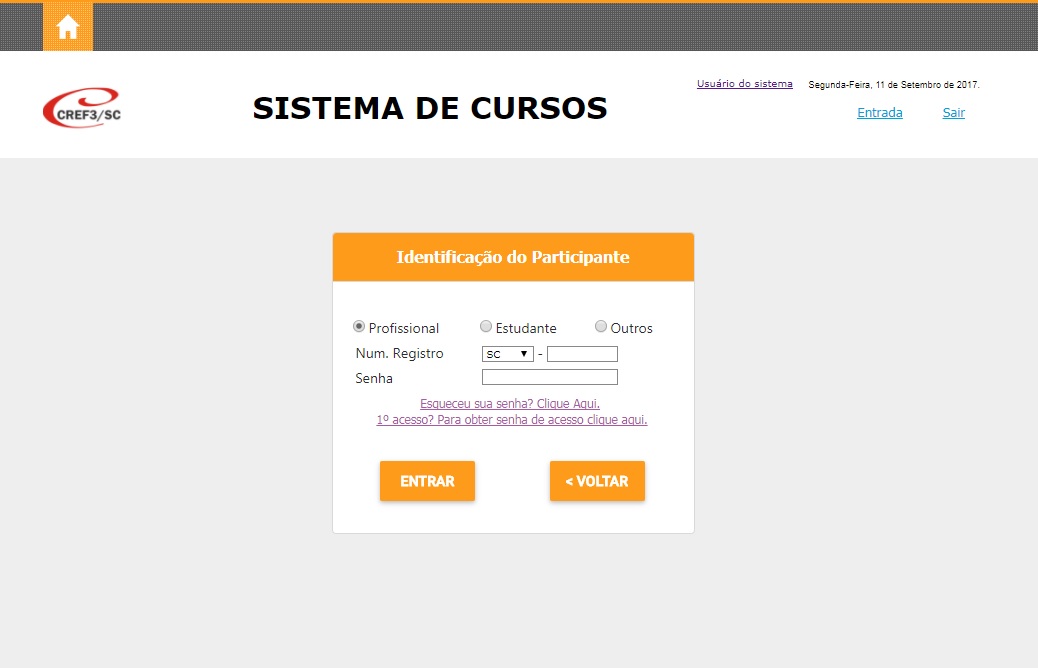Log out via the Sair link

click(953, 113)
